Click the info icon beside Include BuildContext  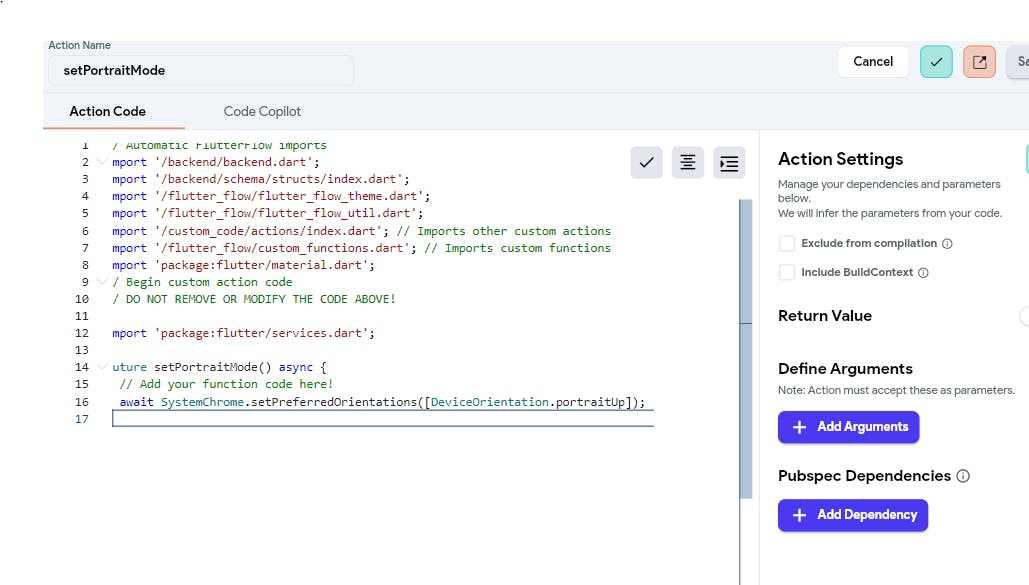pos(923,273)
